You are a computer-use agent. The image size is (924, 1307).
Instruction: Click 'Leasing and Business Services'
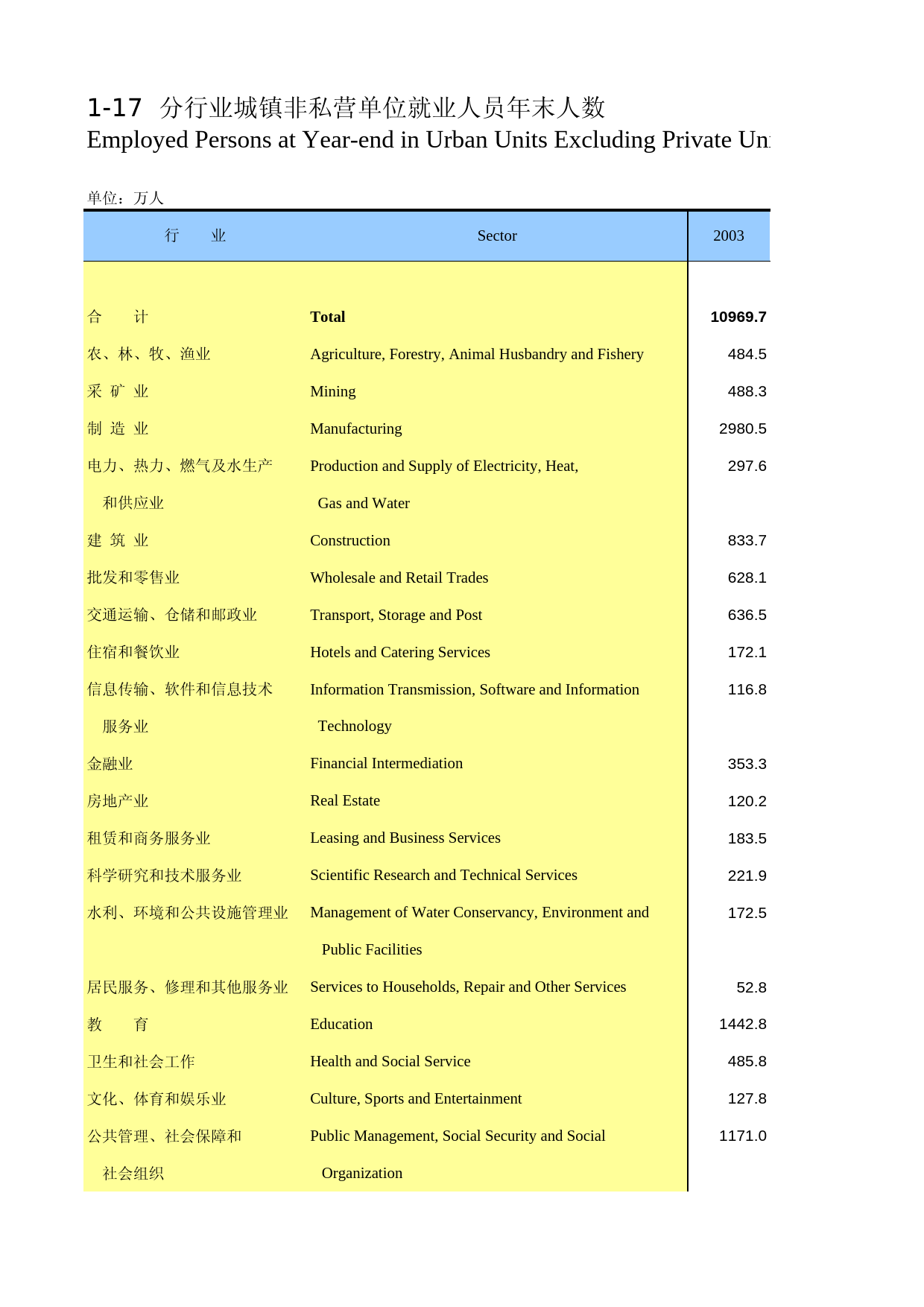click(x=405, y=838)
